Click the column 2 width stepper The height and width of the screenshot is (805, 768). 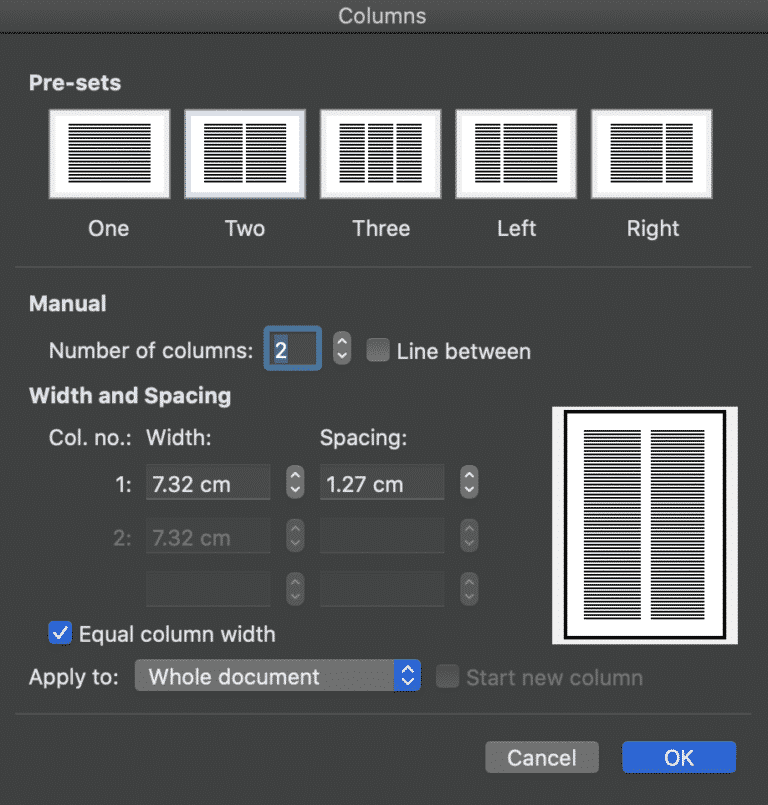[x=295, y=535]
